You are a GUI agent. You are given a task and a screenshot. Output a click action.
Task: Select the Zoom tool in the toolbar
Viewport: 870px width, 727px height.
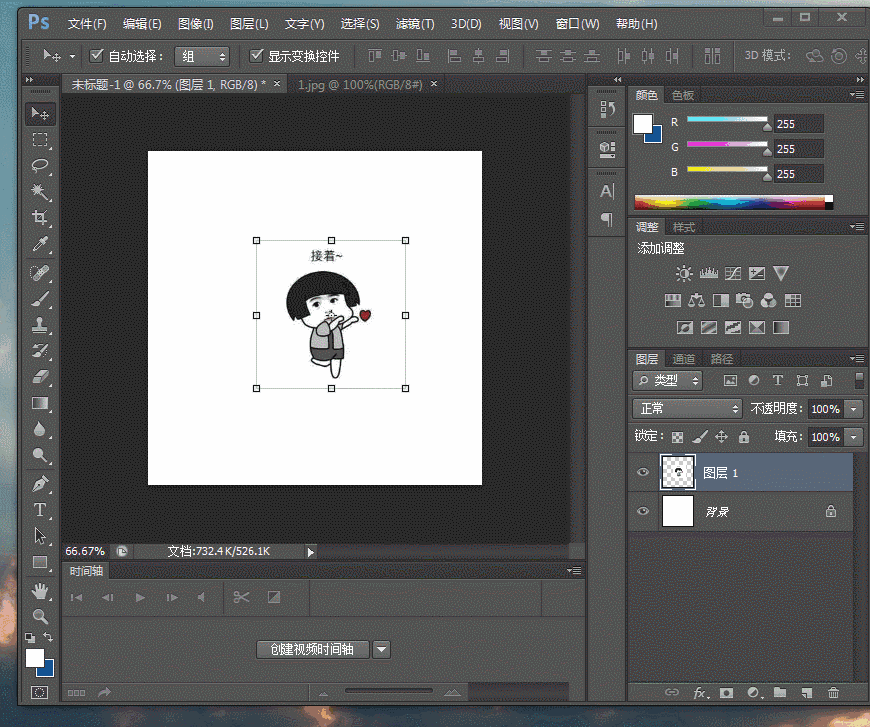pos(40,617)
